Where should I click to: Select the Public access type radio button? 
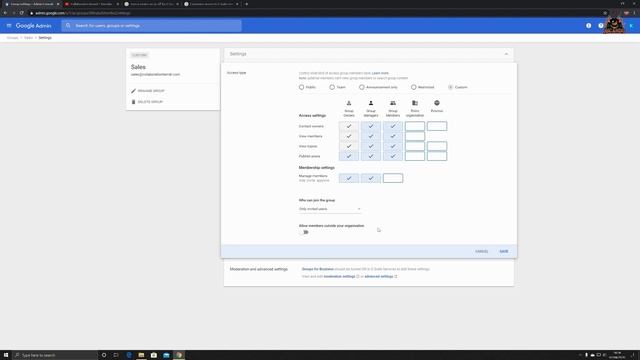coord(302,87)
